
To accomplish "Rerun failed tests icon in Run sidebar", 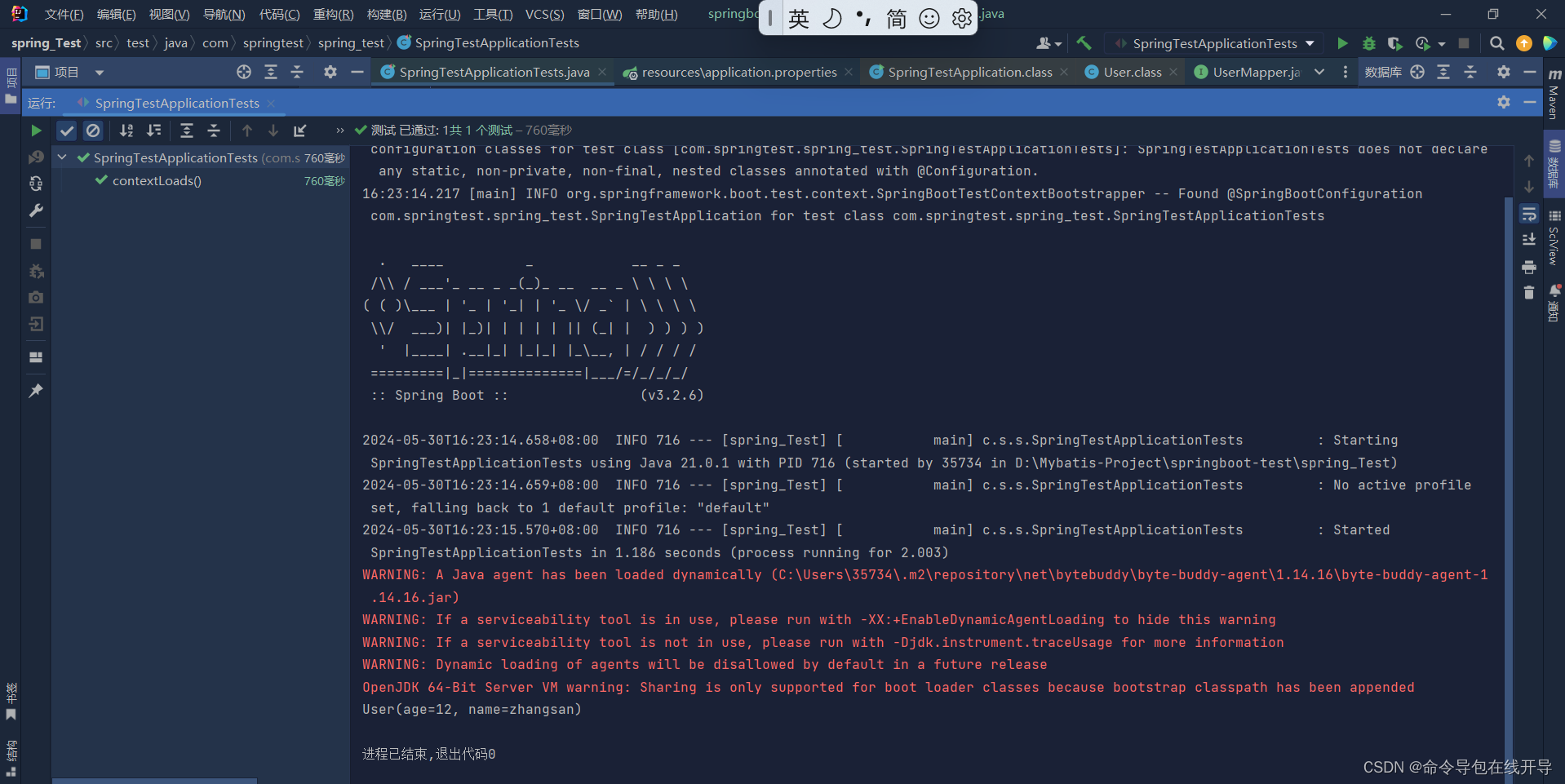I will [36, 157].
